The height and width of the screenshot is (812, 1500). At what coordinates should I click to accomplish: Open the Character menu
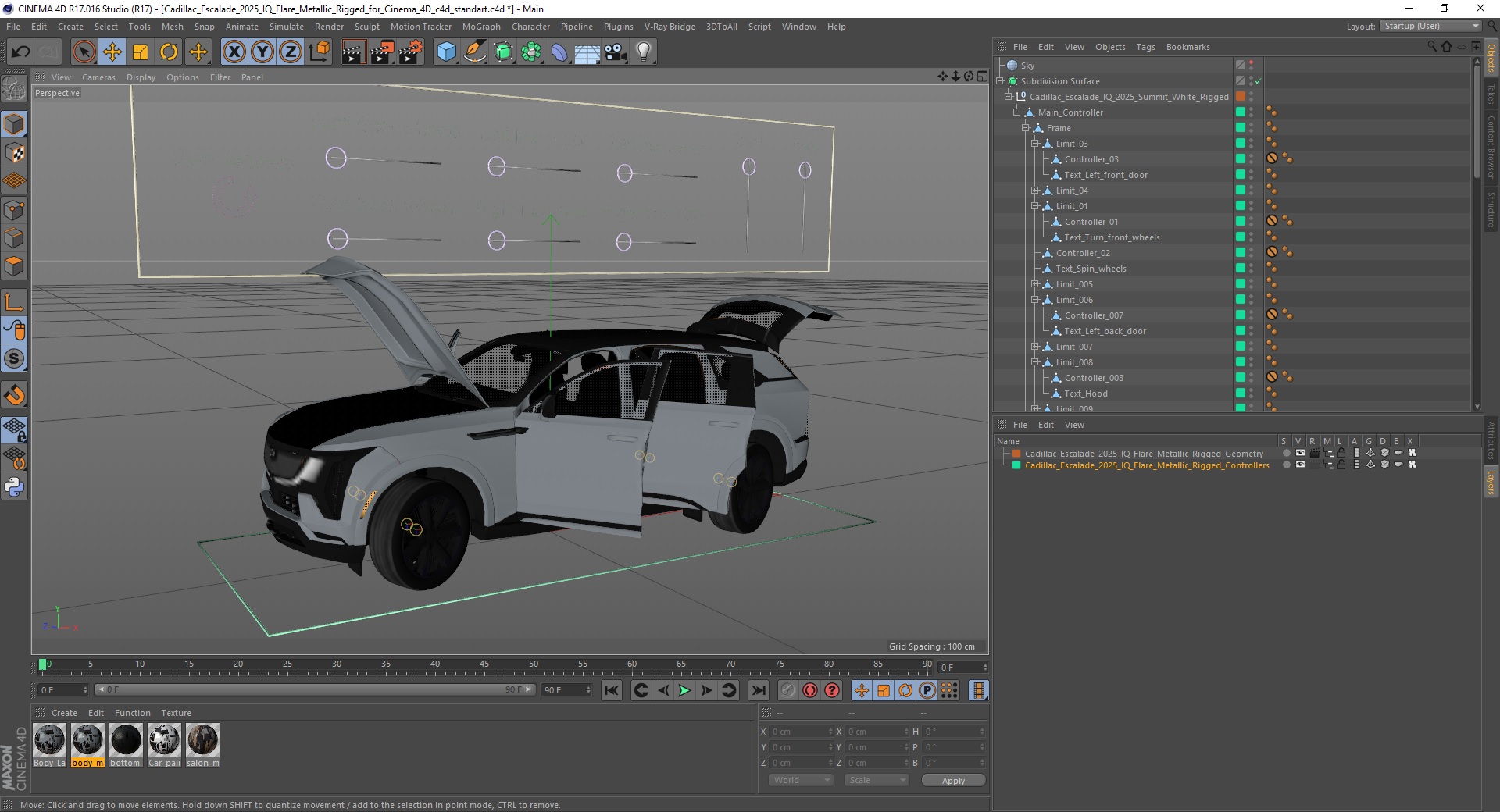pos(531,27)
